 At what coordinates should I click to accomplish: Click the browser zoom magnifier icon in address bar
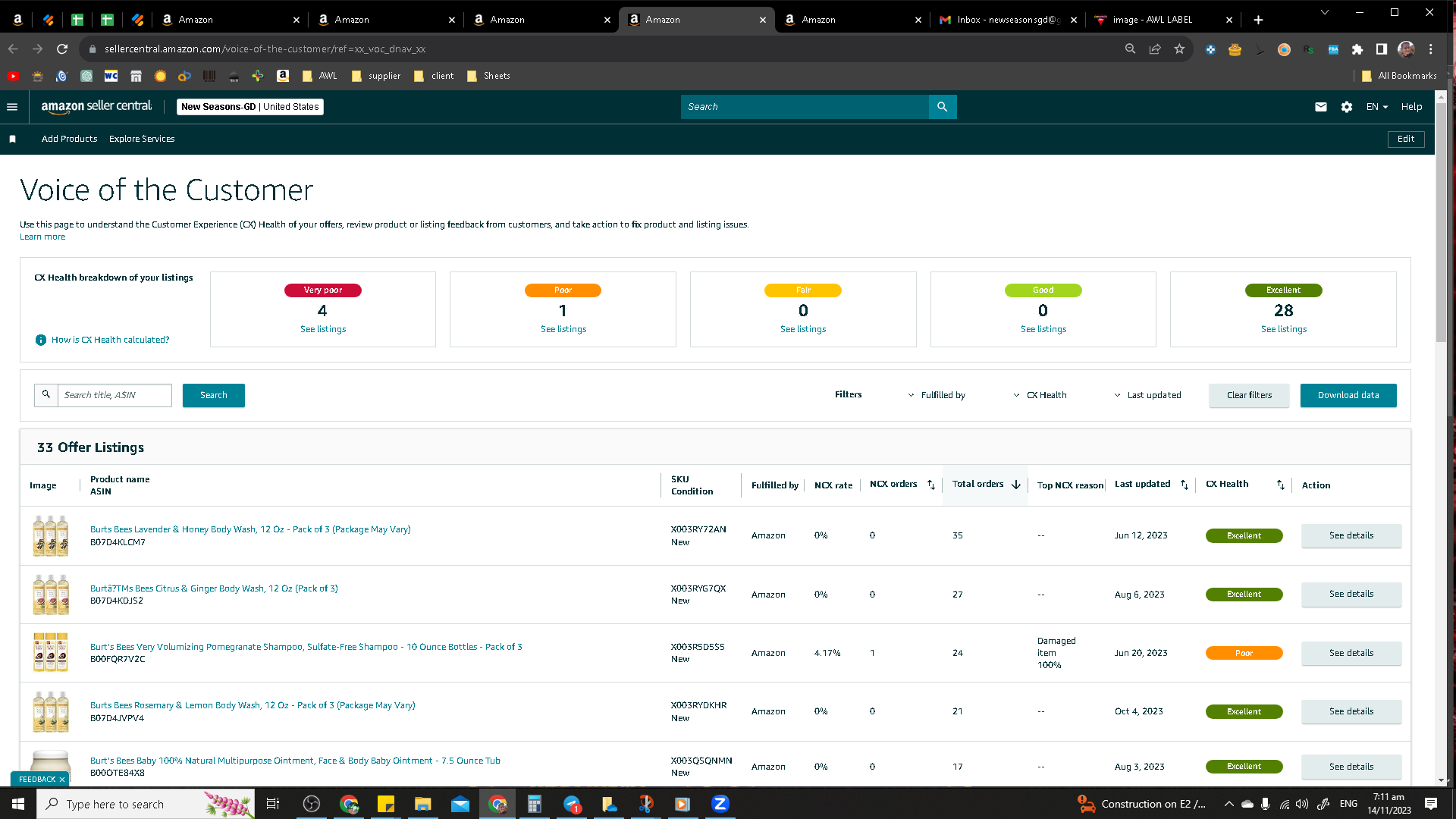coord(1131,49)
